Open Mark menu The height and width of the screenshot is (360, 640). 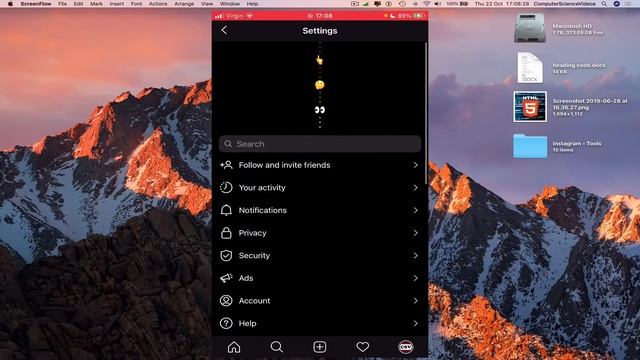click(96, 4)
